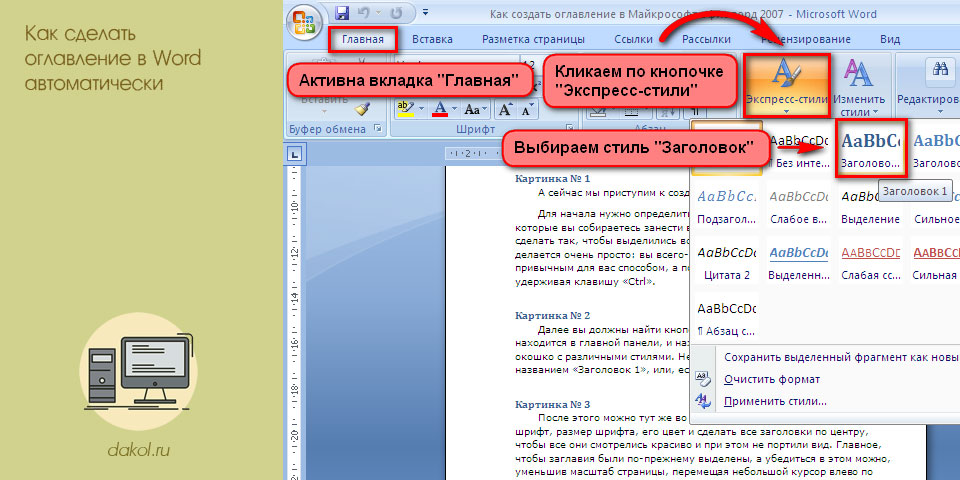Click the Undo arrow icon
This screenshot has height=480, width=960.
[363, 13]
